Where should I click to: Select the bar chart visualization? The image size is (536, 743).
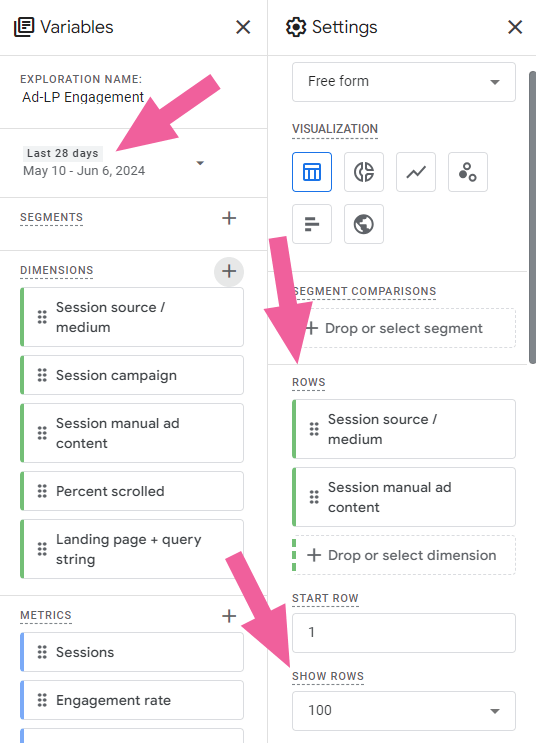(x=312, y=224)
